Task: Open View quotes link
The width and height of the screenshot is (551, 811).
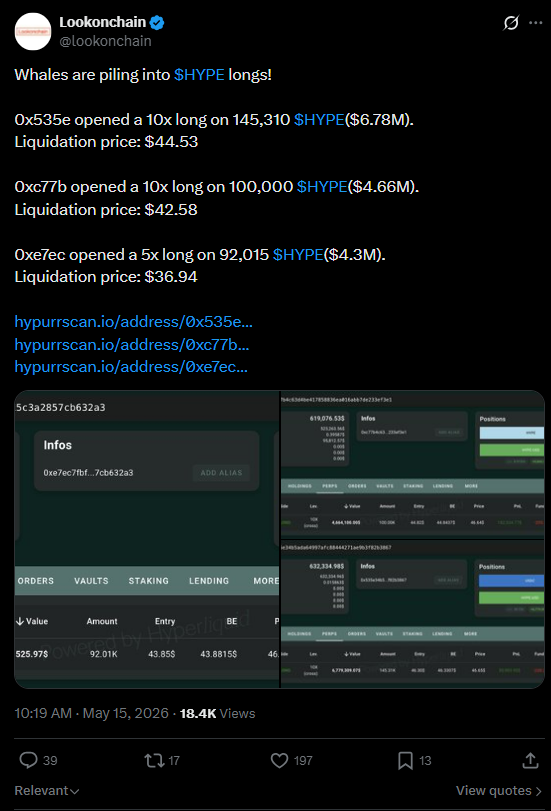Action: 499,790
